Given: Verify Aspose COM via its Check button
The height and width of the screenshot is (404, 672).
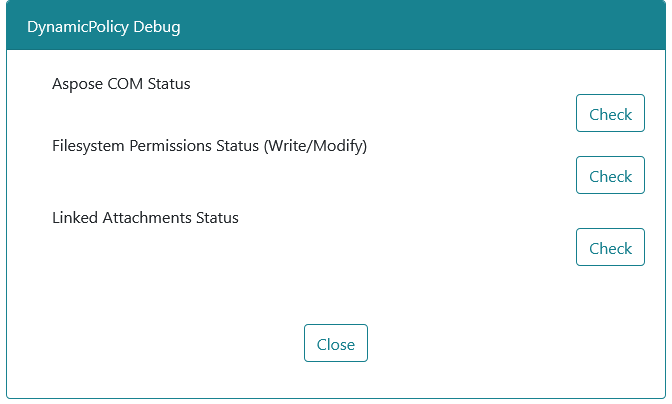Looking at the screenshot, I should [610, 113].
